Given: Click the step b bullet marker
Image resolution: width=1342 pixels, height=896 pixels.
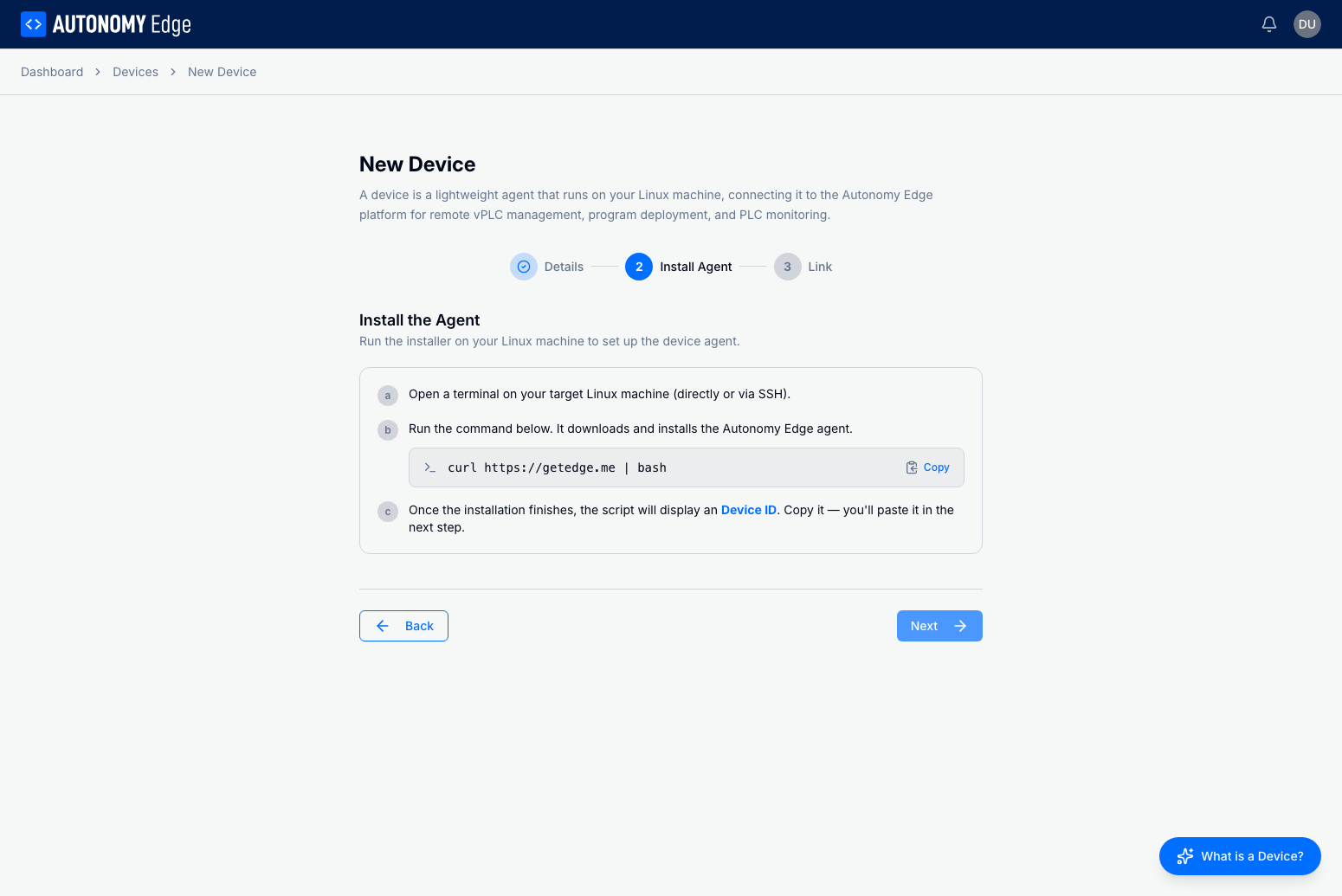Looking at the screenshot, I should 388,430.
